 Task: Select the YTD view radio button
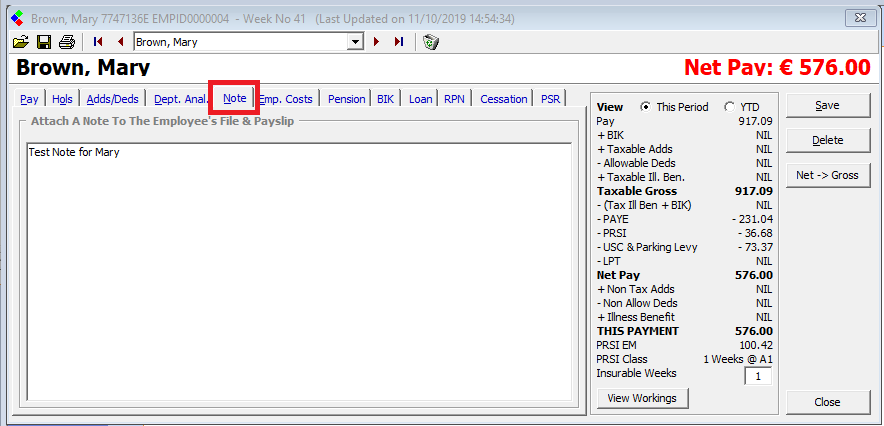coord(729,107)
